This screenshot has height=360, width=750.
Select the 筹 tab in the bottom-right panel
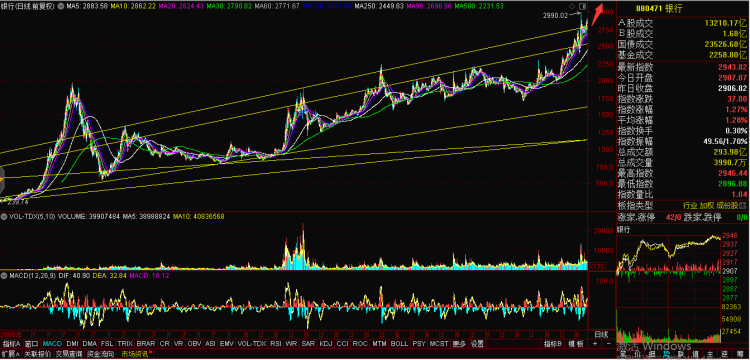pos(740,355)
